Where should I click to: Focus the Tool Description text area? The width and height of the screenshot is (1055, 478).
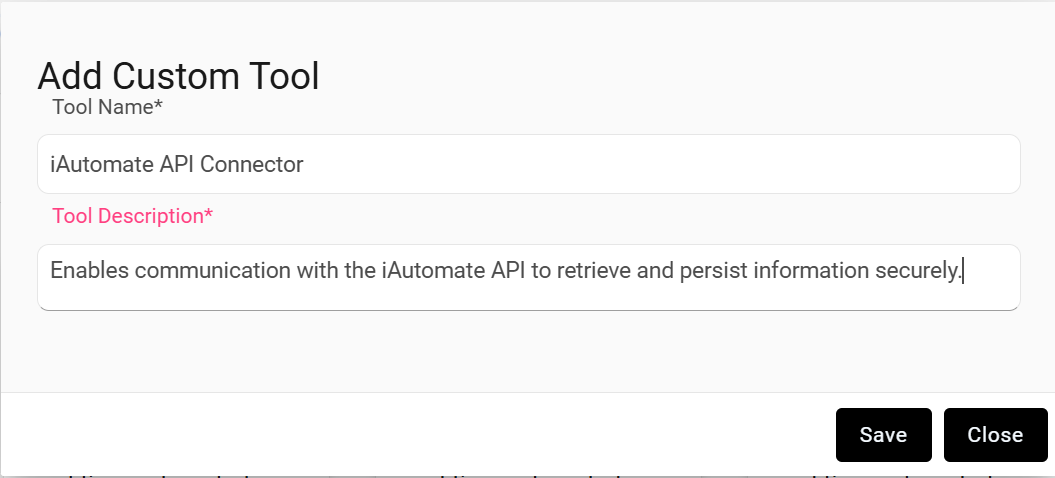tap(528, 277)
